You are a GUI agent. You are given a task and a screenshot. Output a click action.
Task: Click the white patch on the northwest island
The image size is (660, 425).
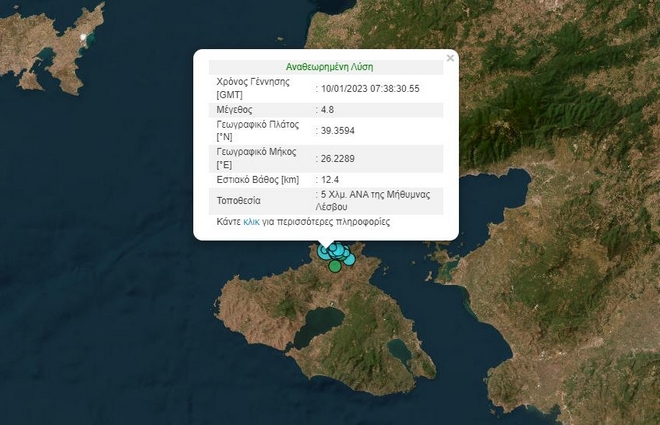pos(85,38)
